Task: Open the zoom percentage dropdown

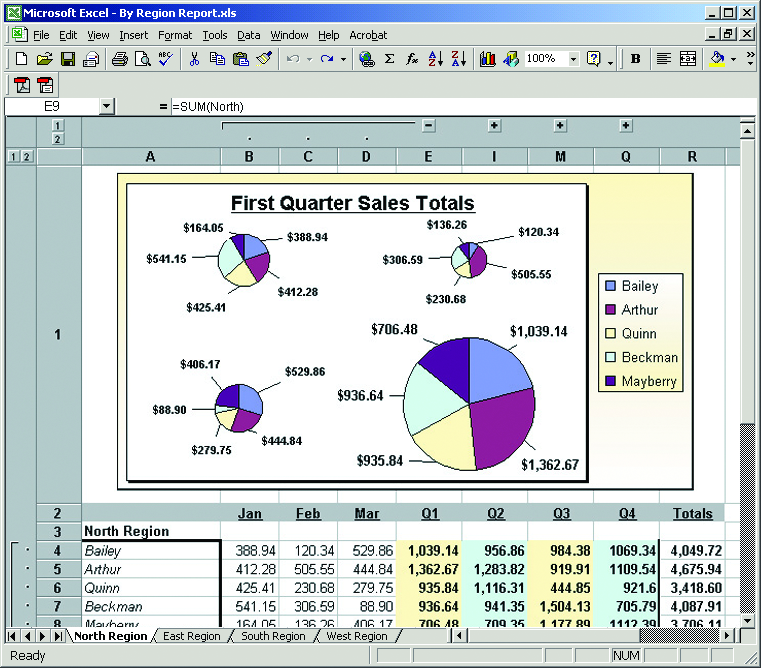Action: 574,59
